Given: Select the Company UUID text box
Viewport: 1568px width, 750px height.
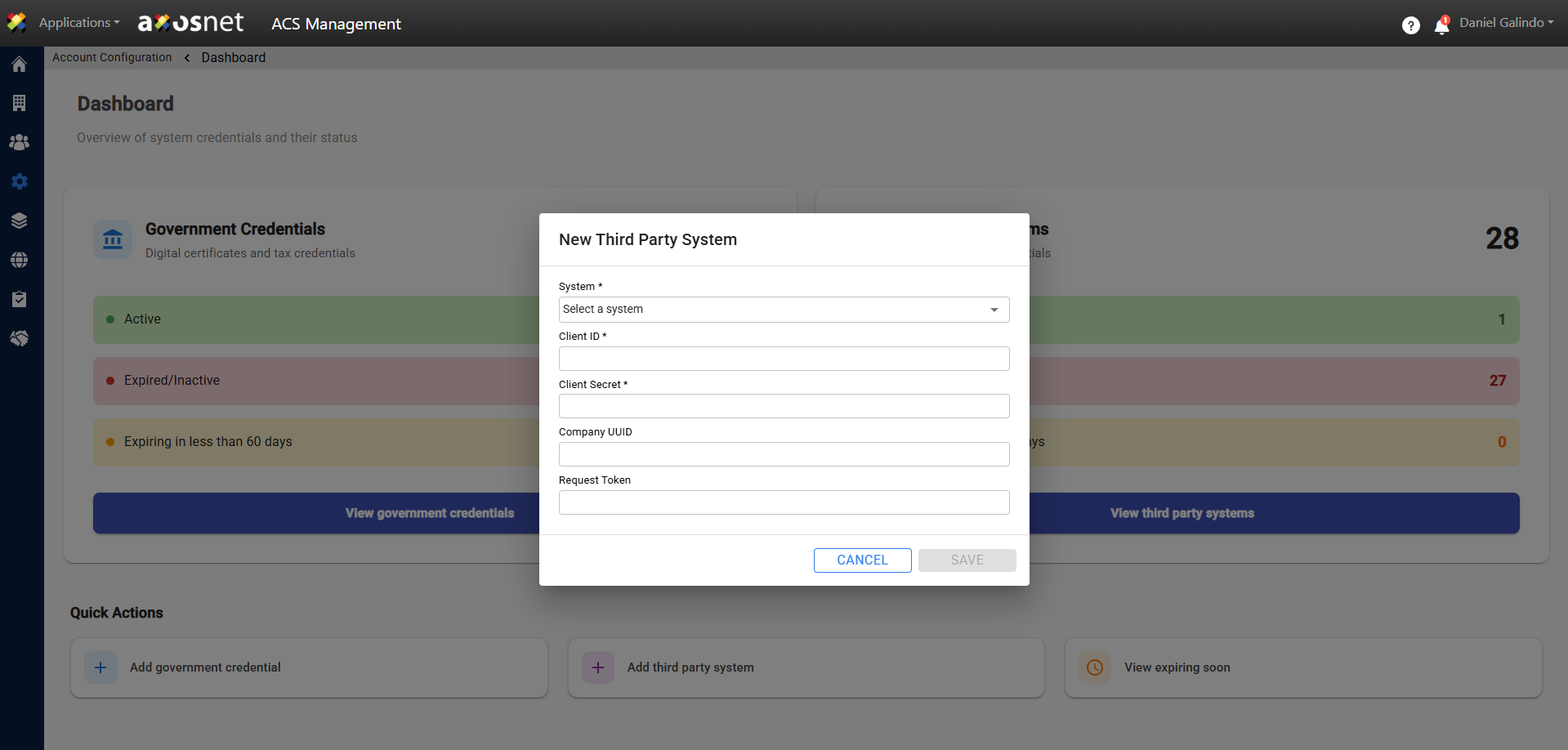Looking at the screenshot, I should pyautogui.click(x=784, y=454).
